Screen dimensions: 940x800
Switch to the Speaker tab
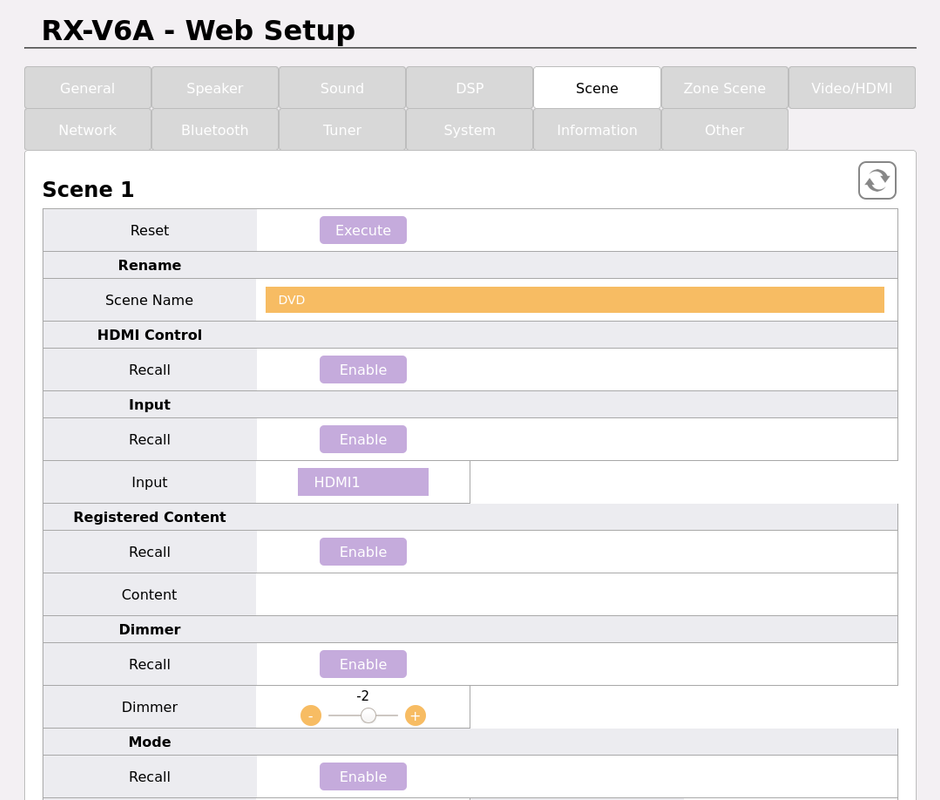pos(215,88)
